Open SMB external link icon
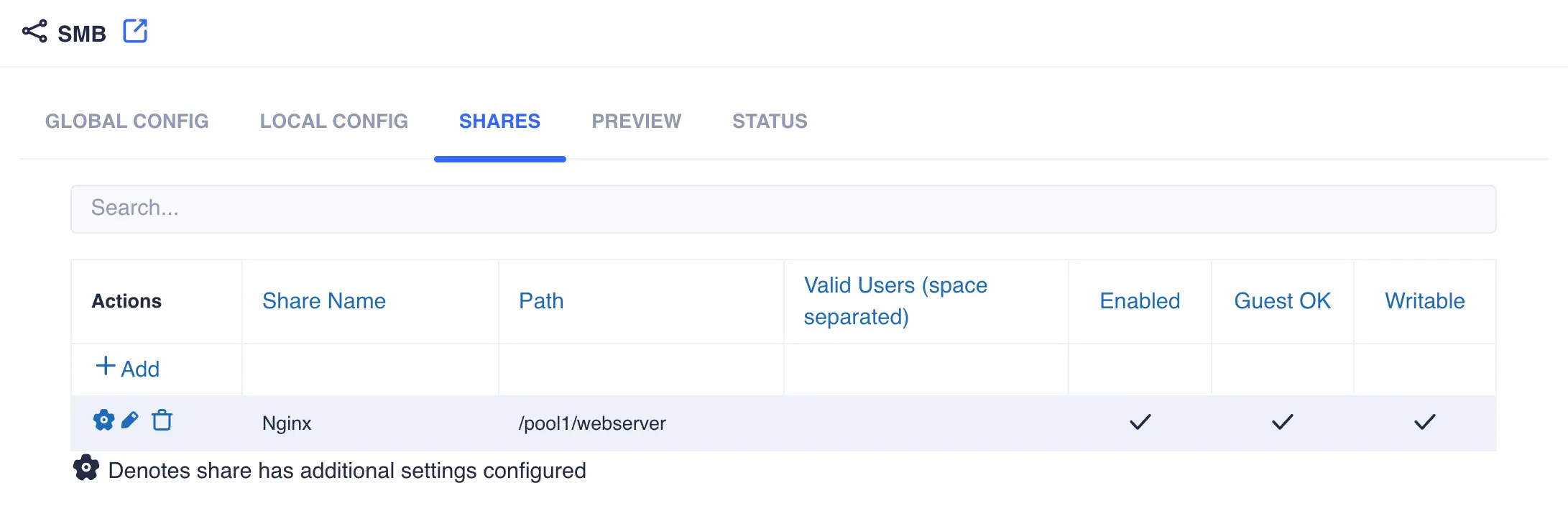Screen dimensions: 1568x529 pyautogui.click(x=135, y=32)
